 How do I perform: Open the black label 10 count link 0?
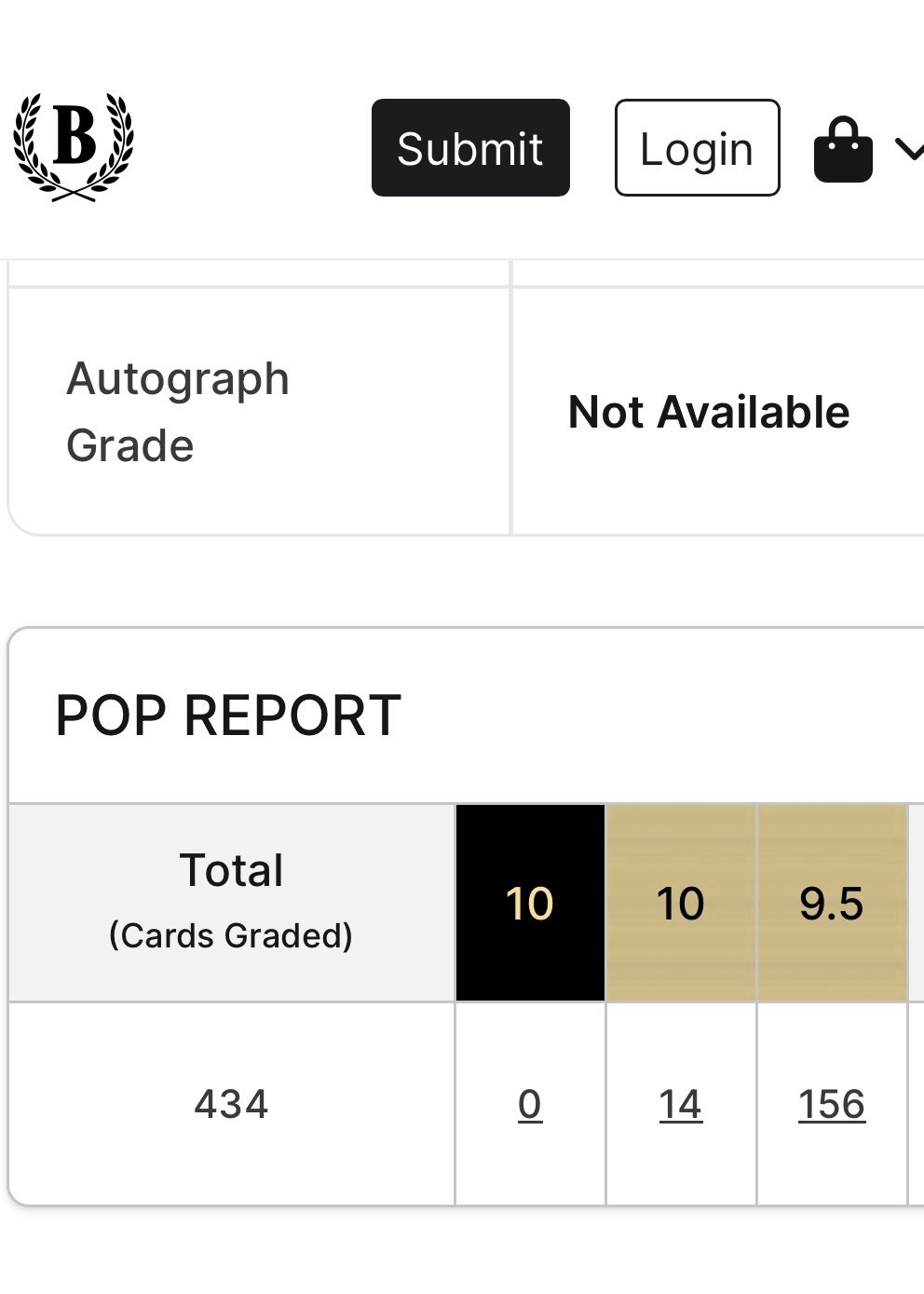point(530,1105)
